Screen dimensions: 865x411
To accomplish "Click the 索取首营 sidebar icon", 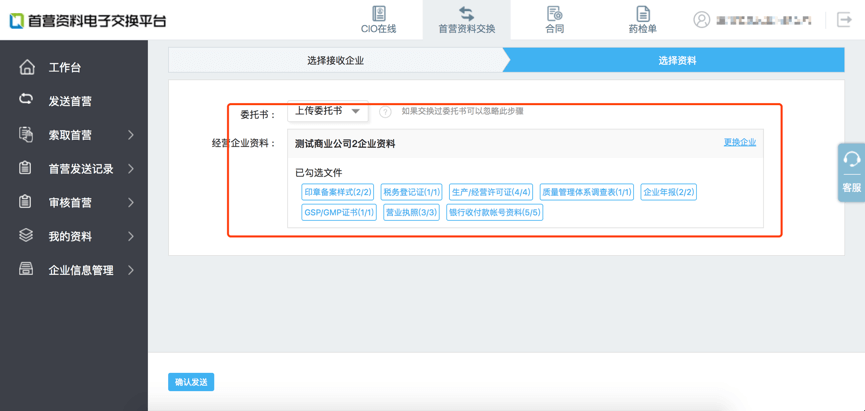I will click(x=26, y=135).
